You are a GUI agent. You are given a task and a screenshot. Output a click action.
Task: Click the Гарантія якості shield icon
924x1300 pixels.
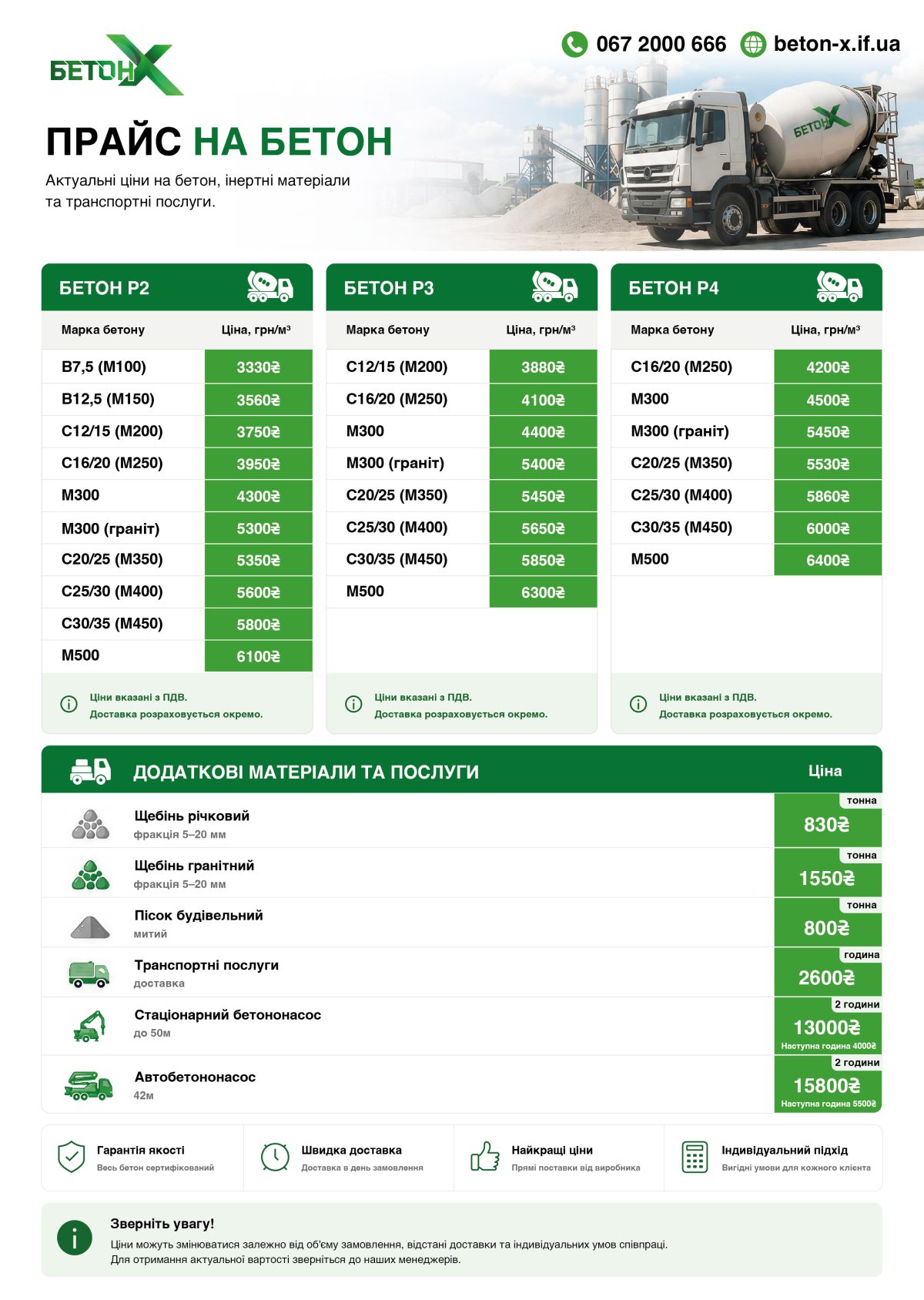pyautogui.click(x=72, y=1157)
